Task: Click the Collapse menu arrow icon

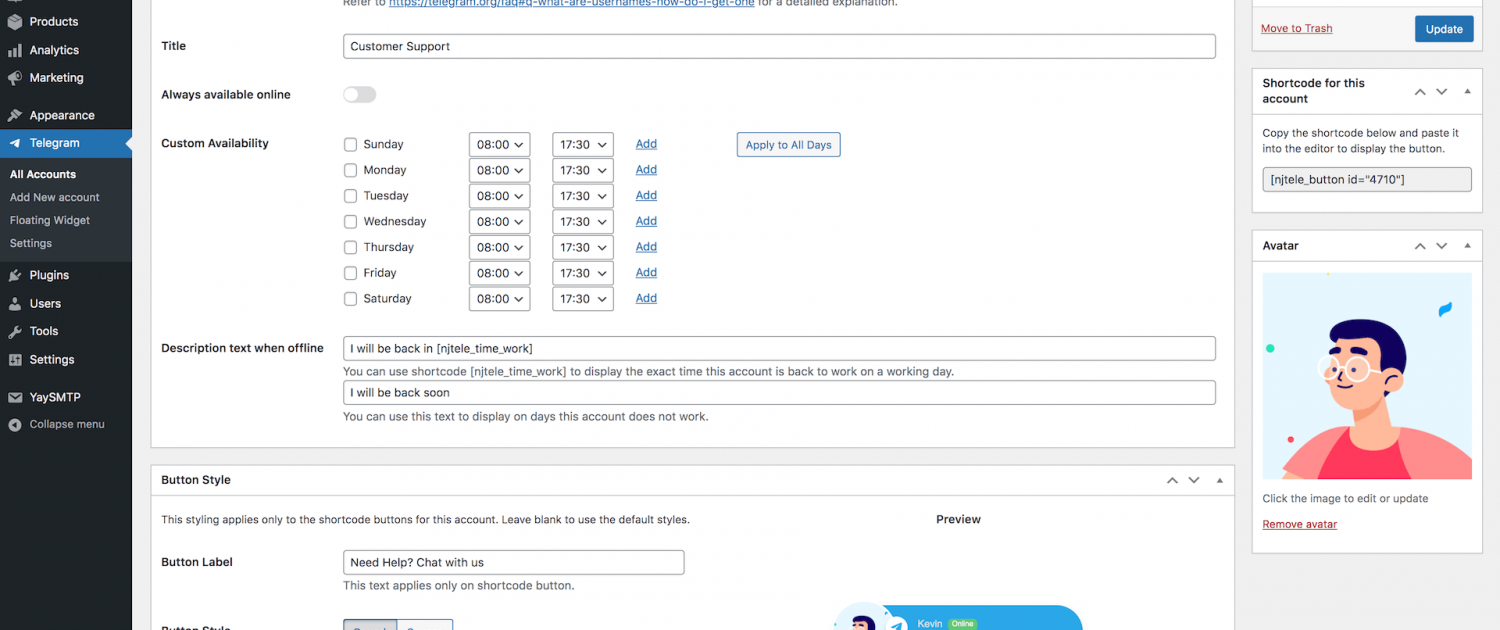Action: pos(15,424)
